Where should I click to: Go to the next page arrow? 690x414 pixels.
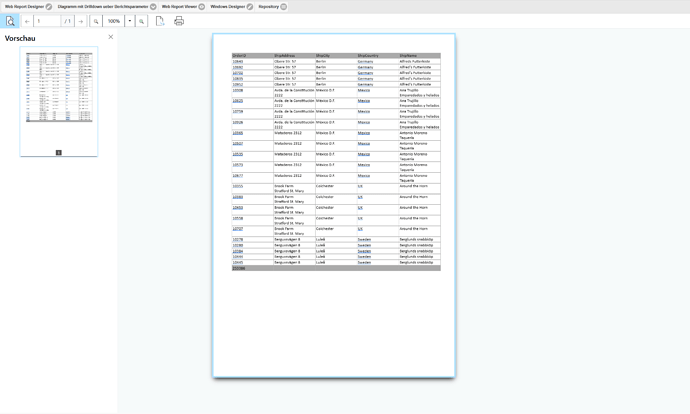[x=81, y=21]
